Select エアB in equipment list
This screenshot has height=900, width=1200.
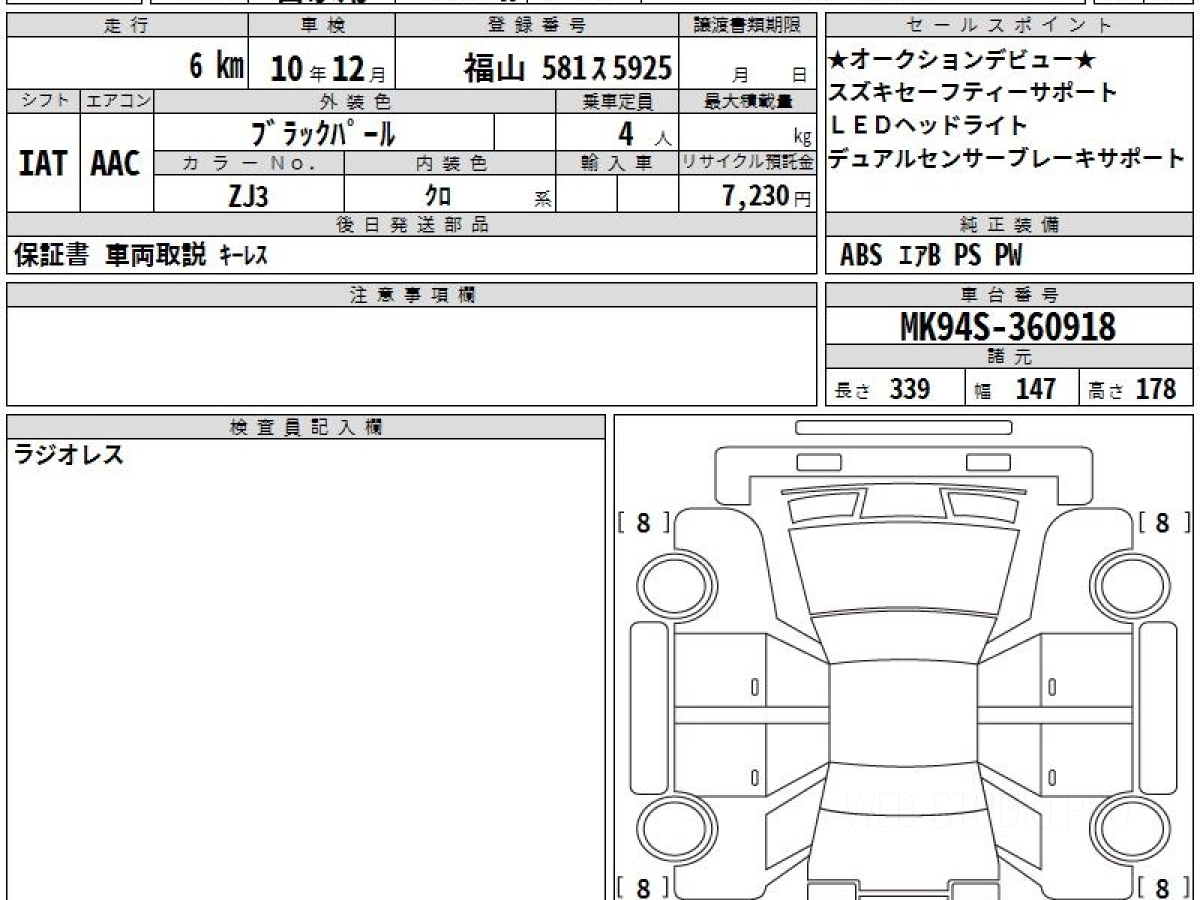pos(920,256)
